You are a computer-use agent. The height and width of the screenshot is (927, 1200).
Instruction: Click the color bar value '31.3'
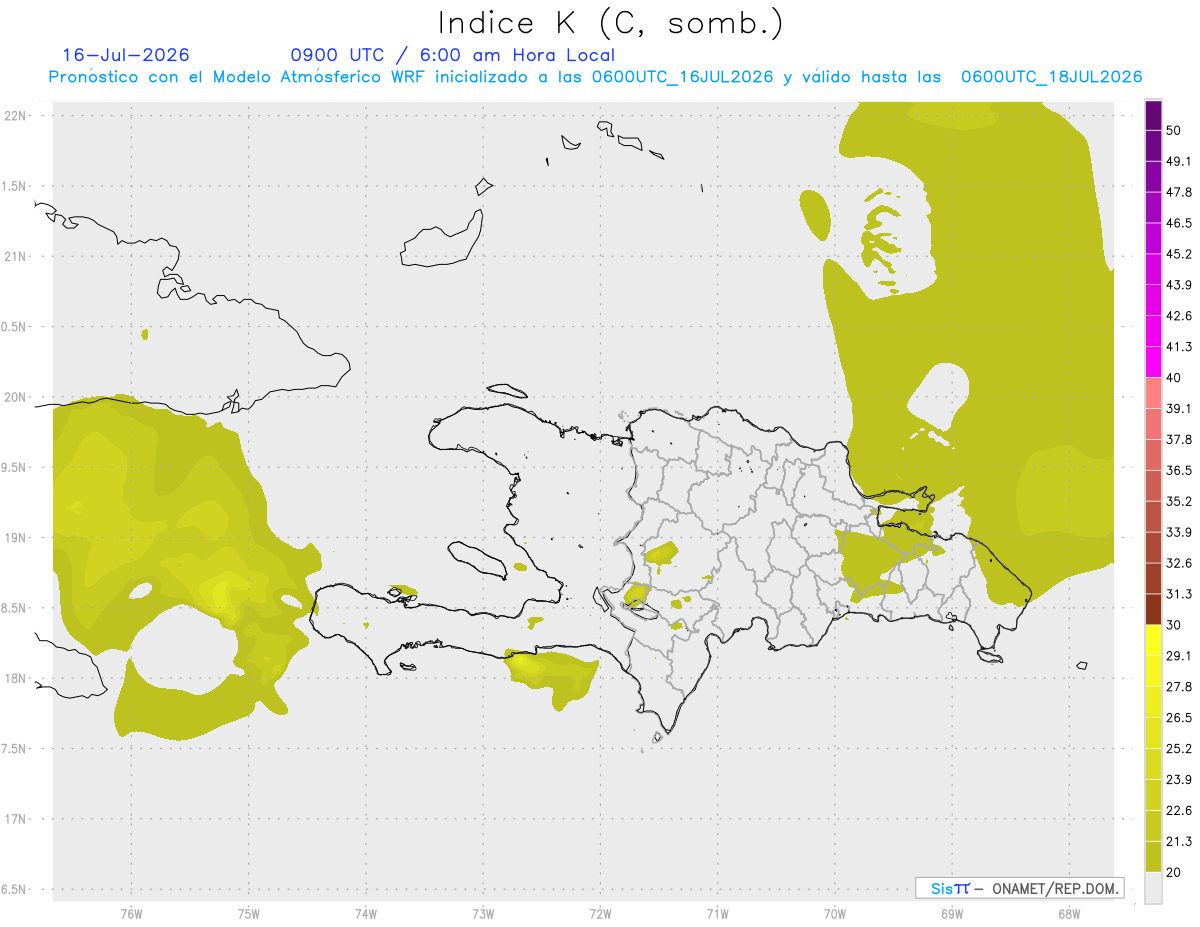pyautogui.click(x=1180, y=594)
